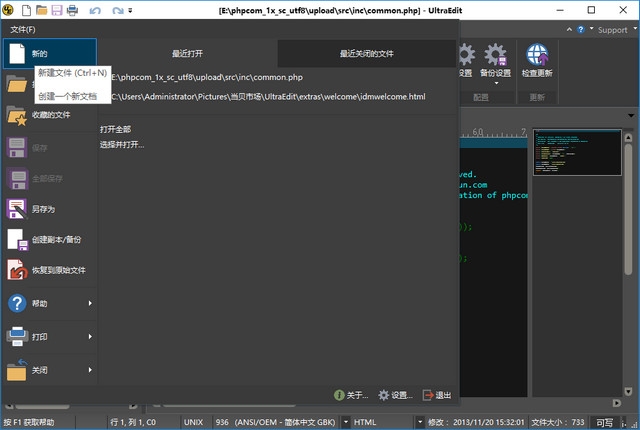Click the 打印 printer icon in the menu

coord(17,337)
